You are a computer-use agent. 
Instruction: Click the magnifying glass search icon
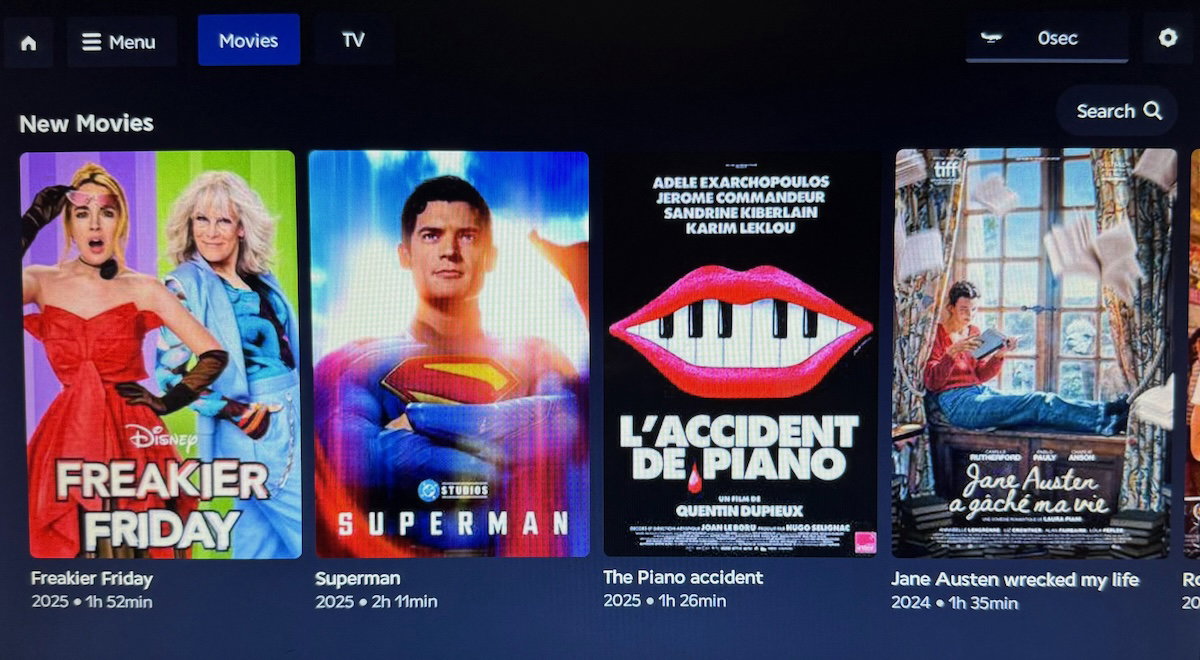point(1152,111)
